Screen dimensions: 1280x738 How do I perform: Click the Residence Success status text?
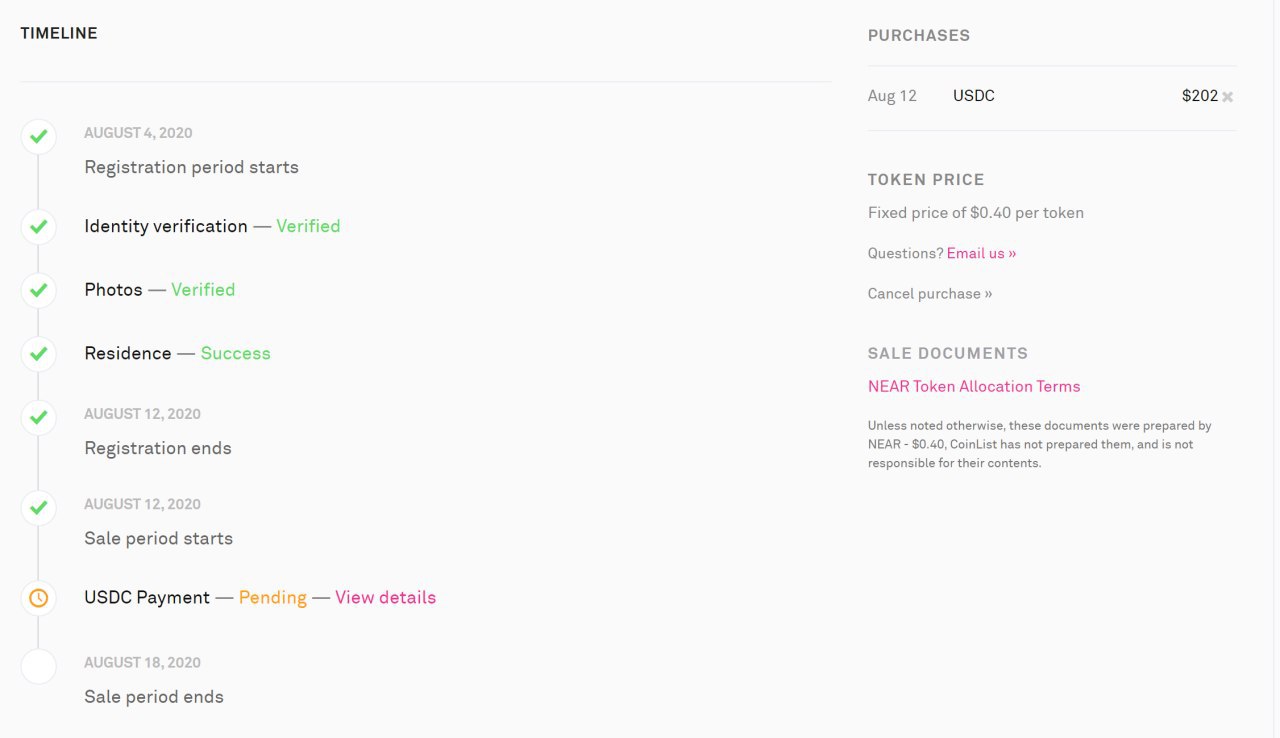pos(235,353)
